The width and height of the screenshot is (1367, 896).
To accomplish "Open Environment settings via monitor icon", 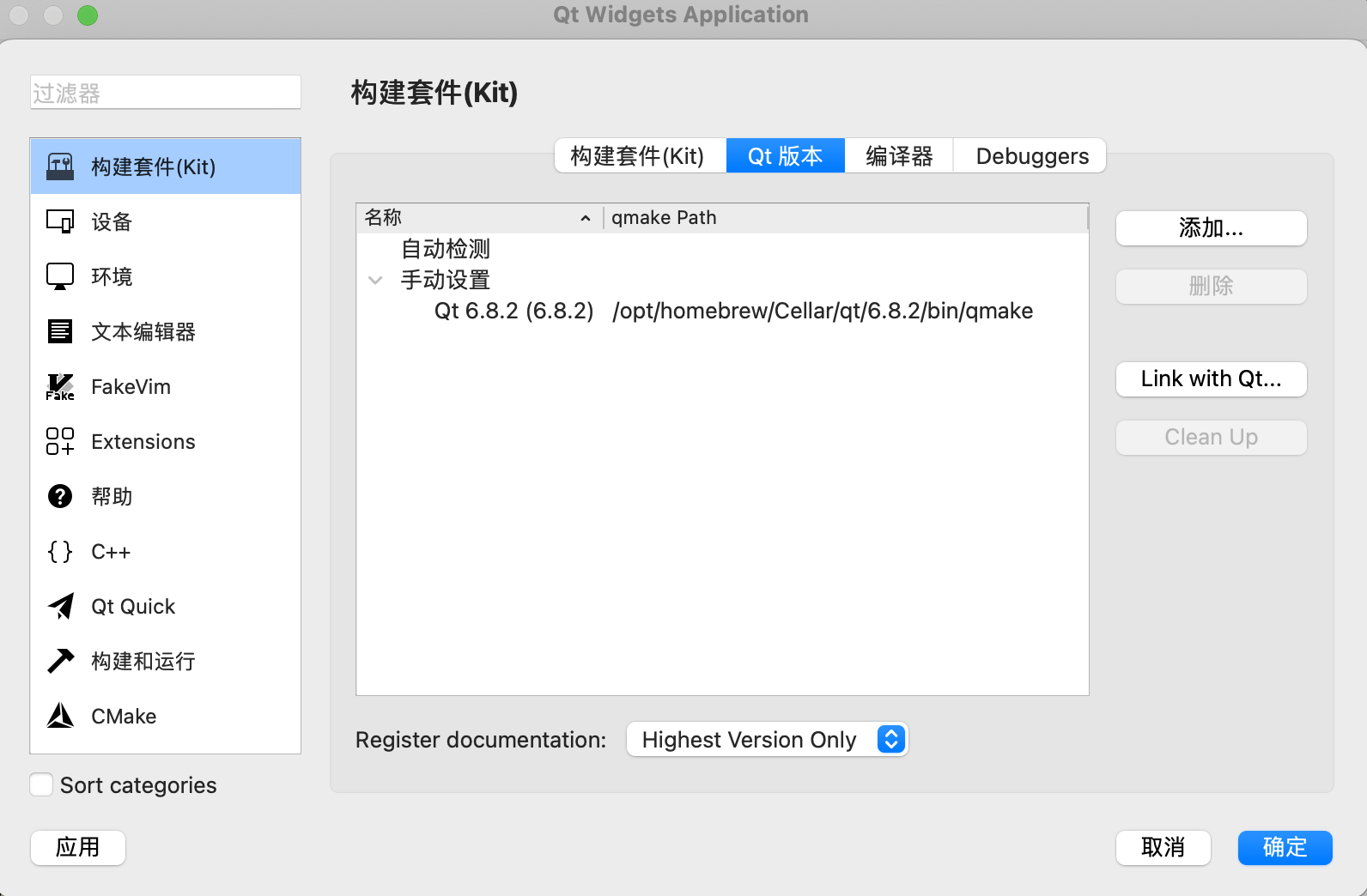I will [60, 276].
